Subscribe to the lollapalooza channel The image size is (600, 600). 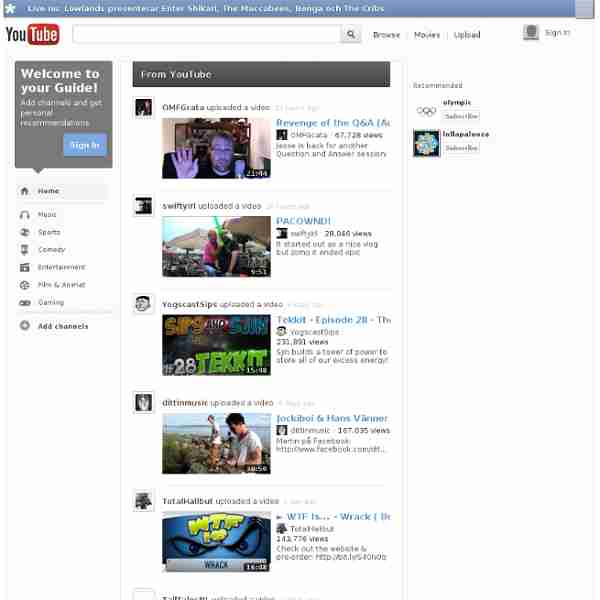461,147
